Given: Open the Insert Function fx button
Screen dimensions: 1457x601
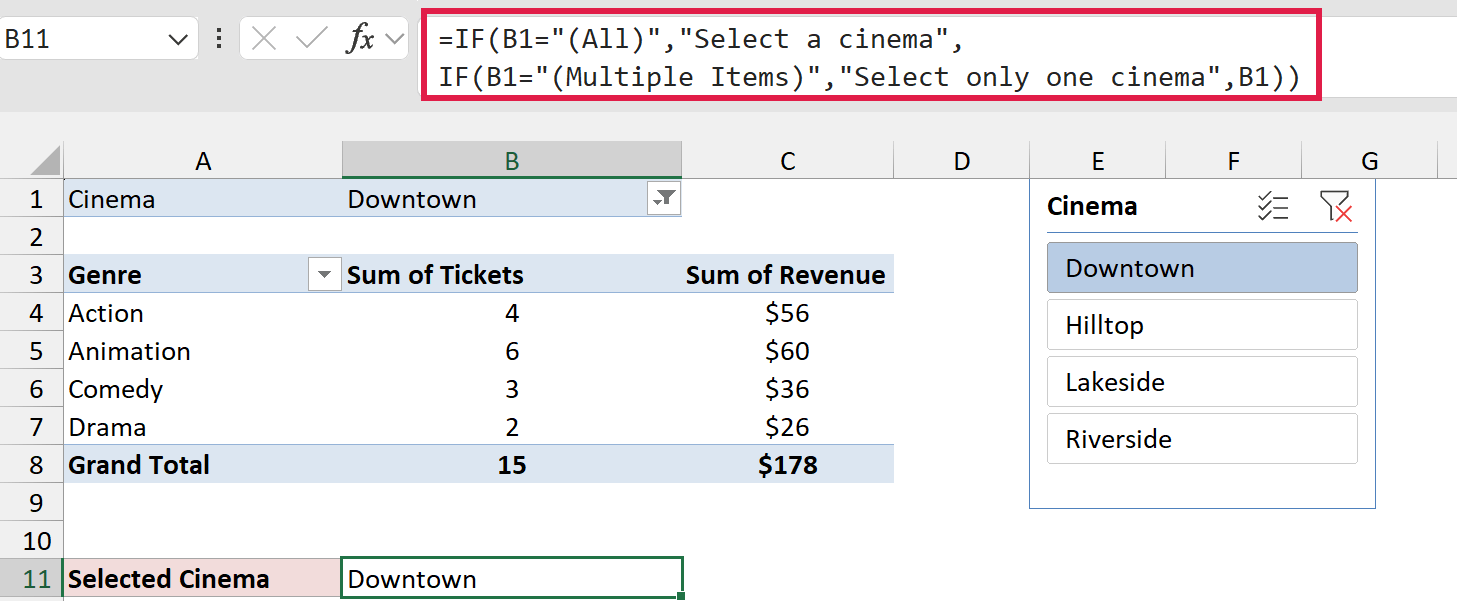Looking at the screenshot, I should coord(360,40).
